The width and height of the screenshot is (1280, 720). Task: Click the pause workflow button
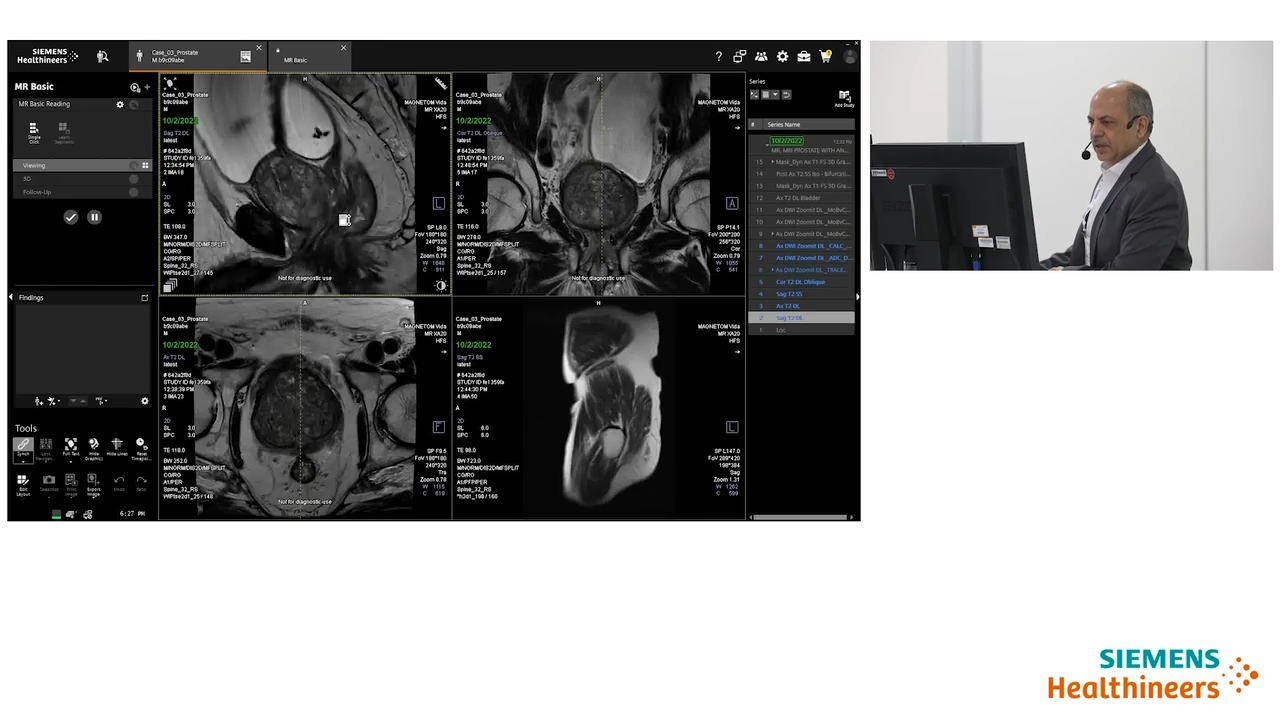(x=94, y=217)
